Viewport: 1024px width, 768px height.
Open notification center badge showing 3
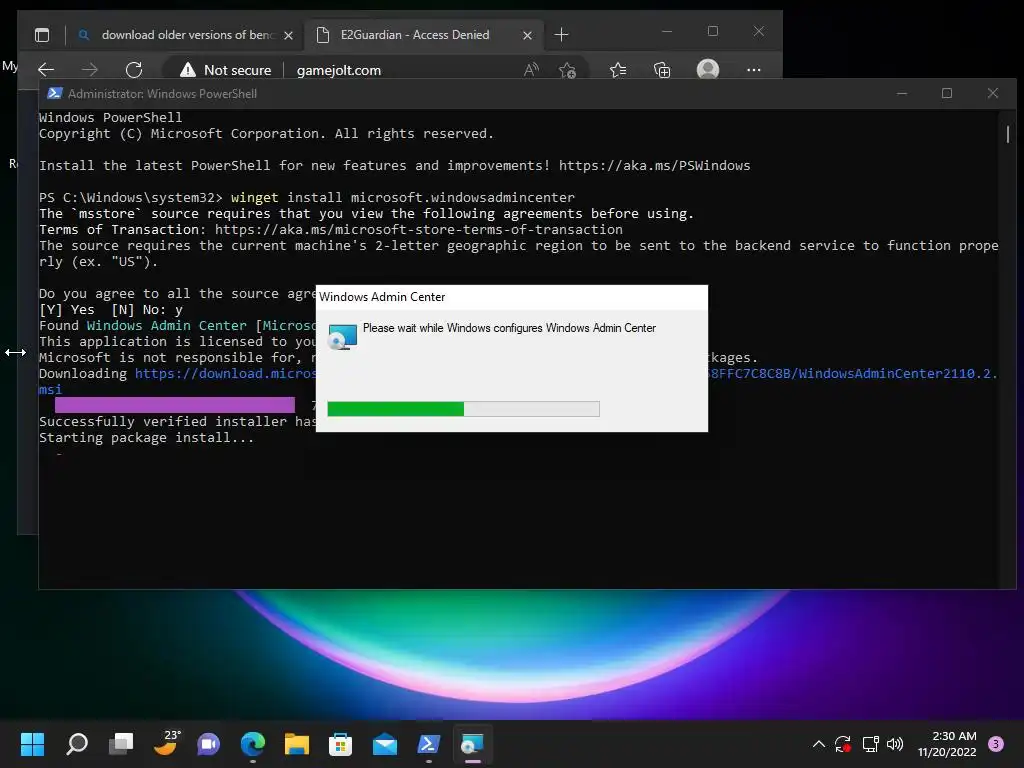[996, 744]
